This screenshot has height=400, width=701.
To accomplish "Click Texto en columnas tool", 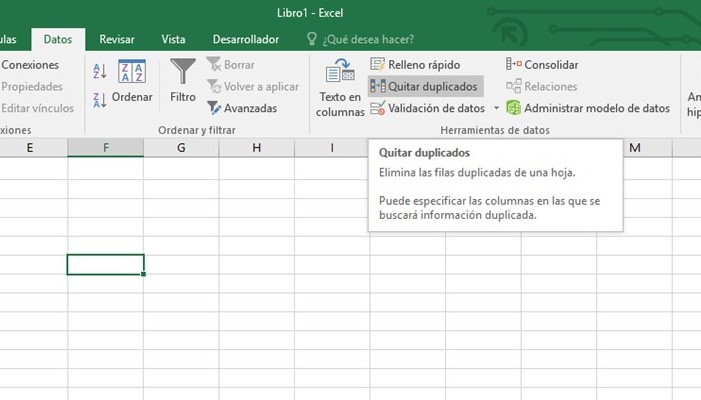I will [340, 87].
